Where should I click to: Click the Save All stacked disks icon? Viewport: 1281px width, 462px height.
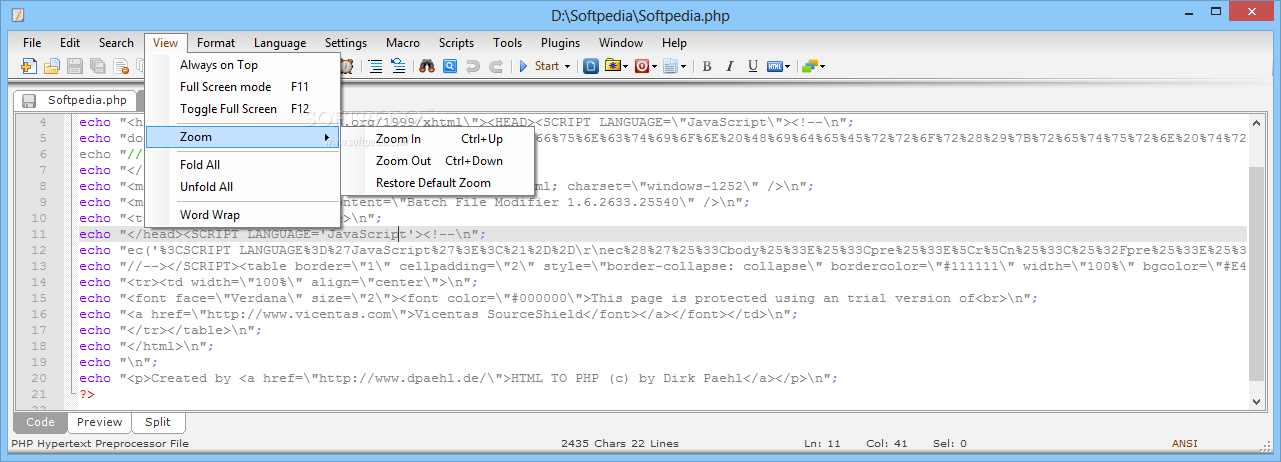coord(98,67)
